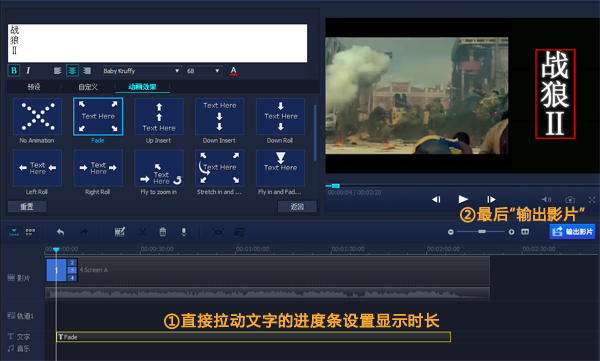Select the No Animation effect
Image resolution: width=600 pixels, height=361 pixels.
(x=37, y=121)
